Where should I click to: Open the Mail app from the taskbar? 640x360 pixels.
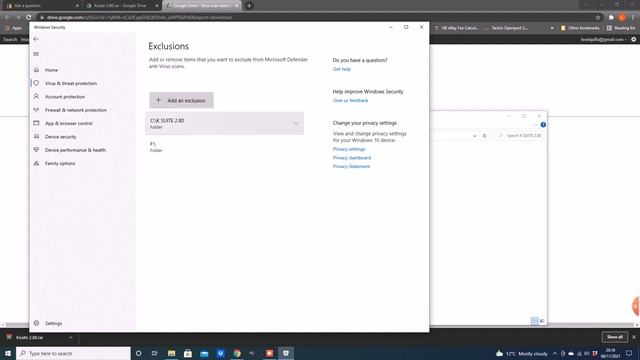(204, 353)
